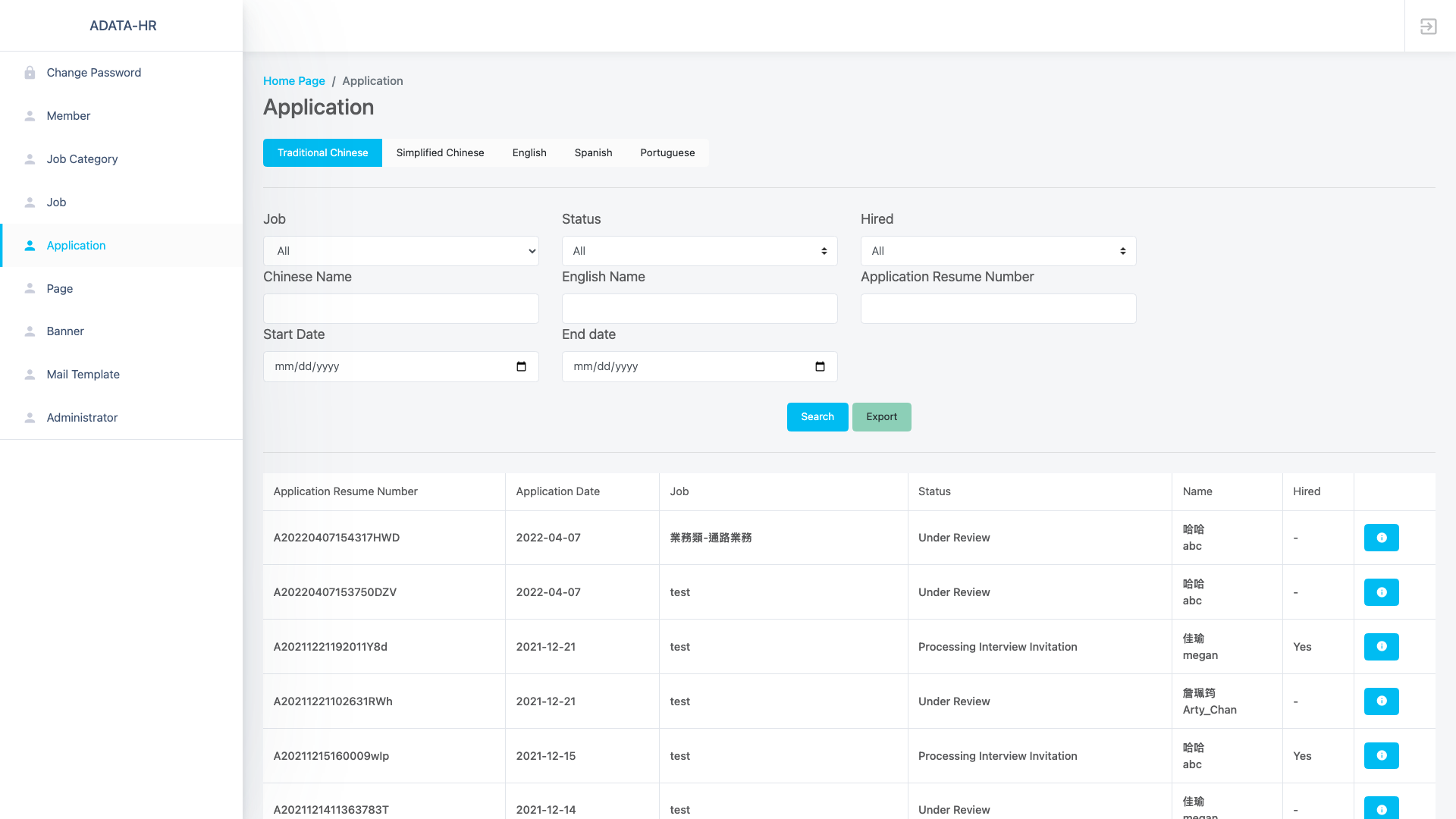The image size is (1456, 819).
Task: Select the Portuguese language tab
Action: pyautogui.click(x=667, y=153)
